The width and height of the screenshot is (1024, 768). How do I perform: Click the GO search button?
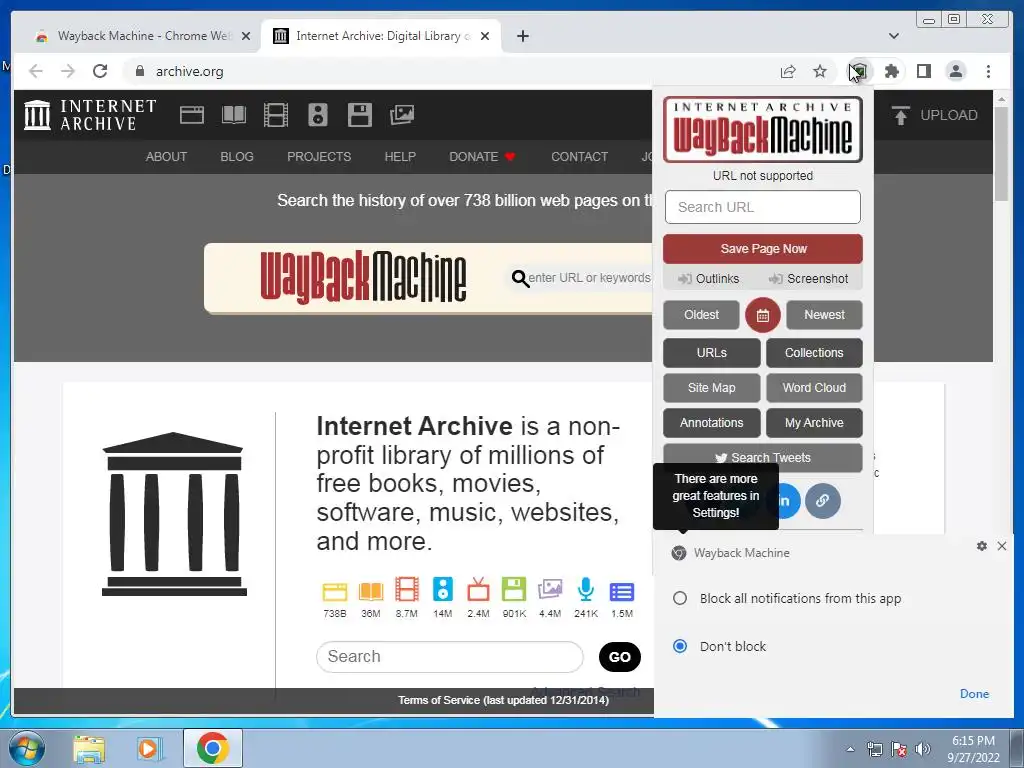[x=620, y=657]
